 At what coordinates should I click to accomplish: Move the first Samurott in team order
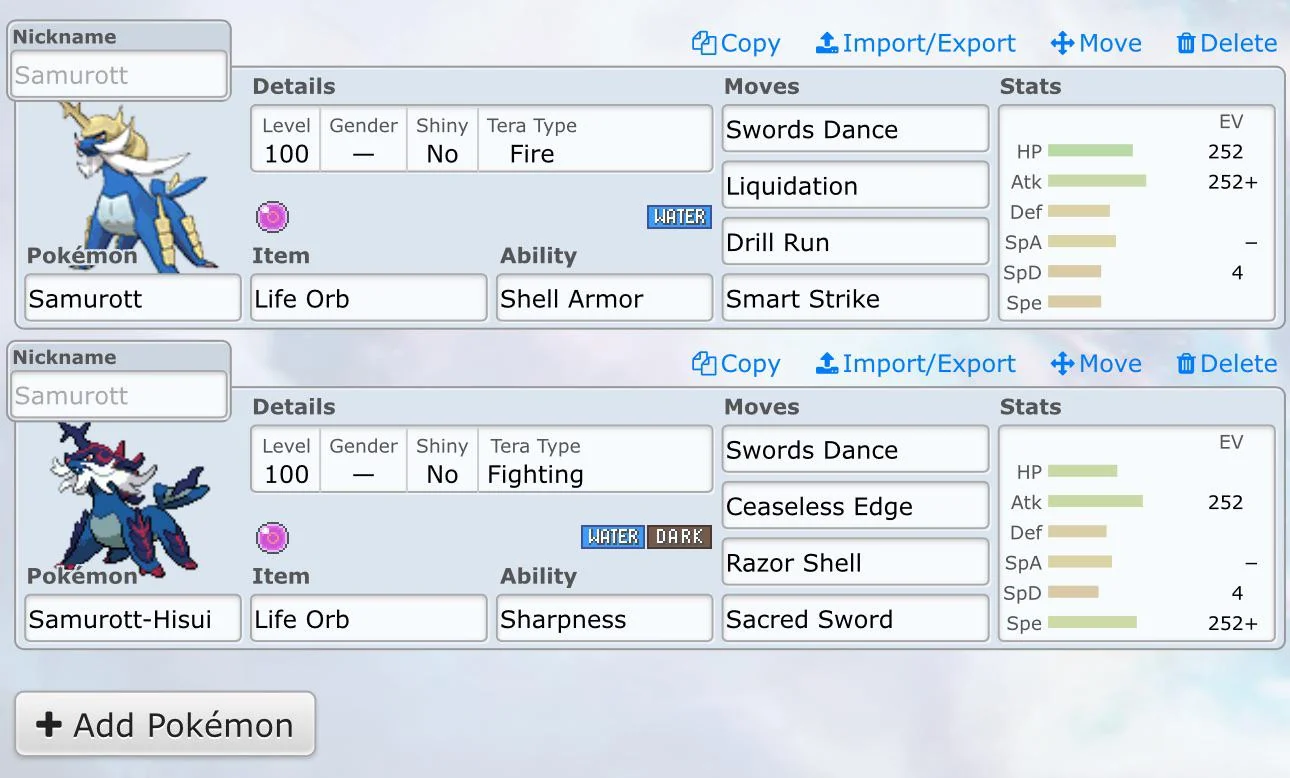click(x=1095, y=44)
